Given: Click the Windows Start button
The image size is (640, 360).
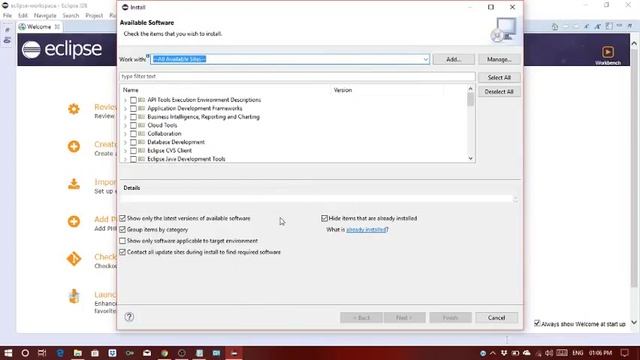Looking at the screenshot, I should pyautogui.click(x=8, y=353).
